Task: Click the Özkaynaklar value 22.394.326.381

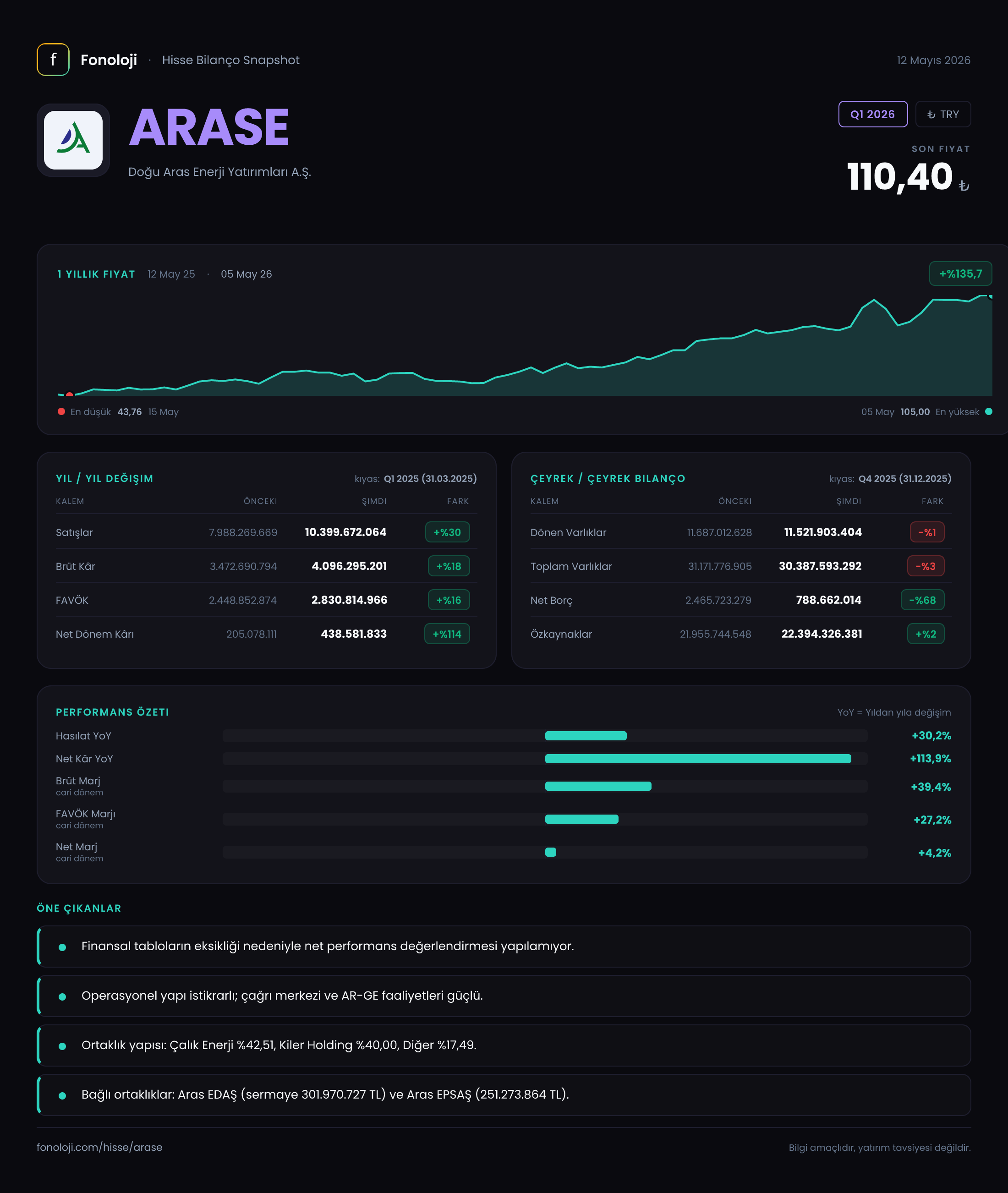Action: coord(822,634)
